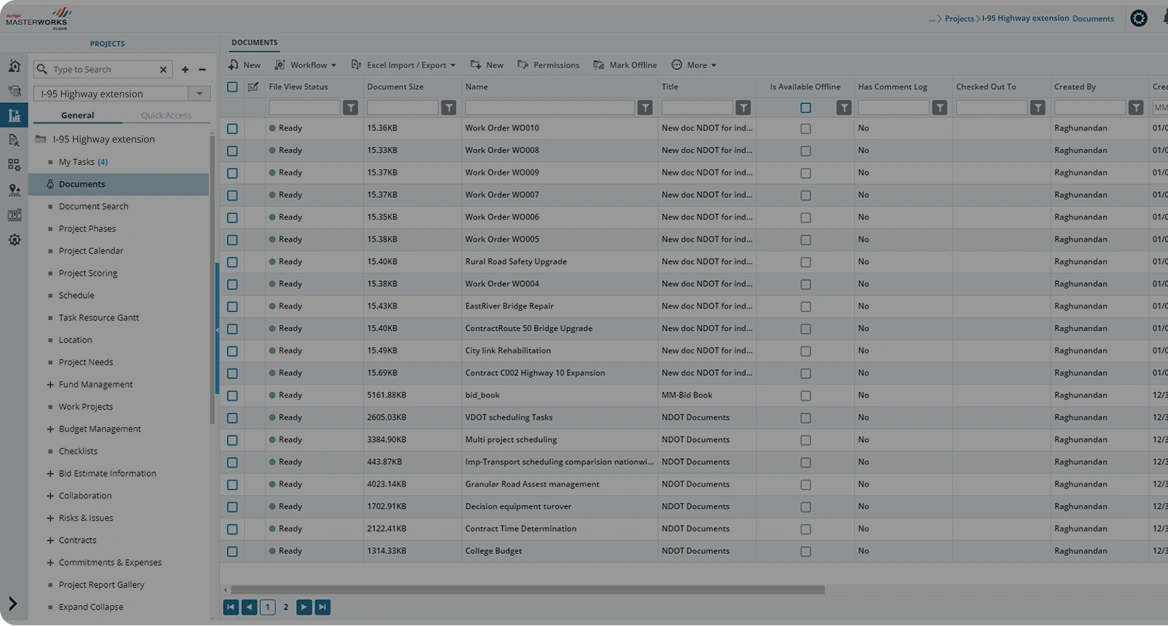The height and width of the screenshot is (626, 1168).
Task: Click the magnifier icon in project search
Action: 42,69
